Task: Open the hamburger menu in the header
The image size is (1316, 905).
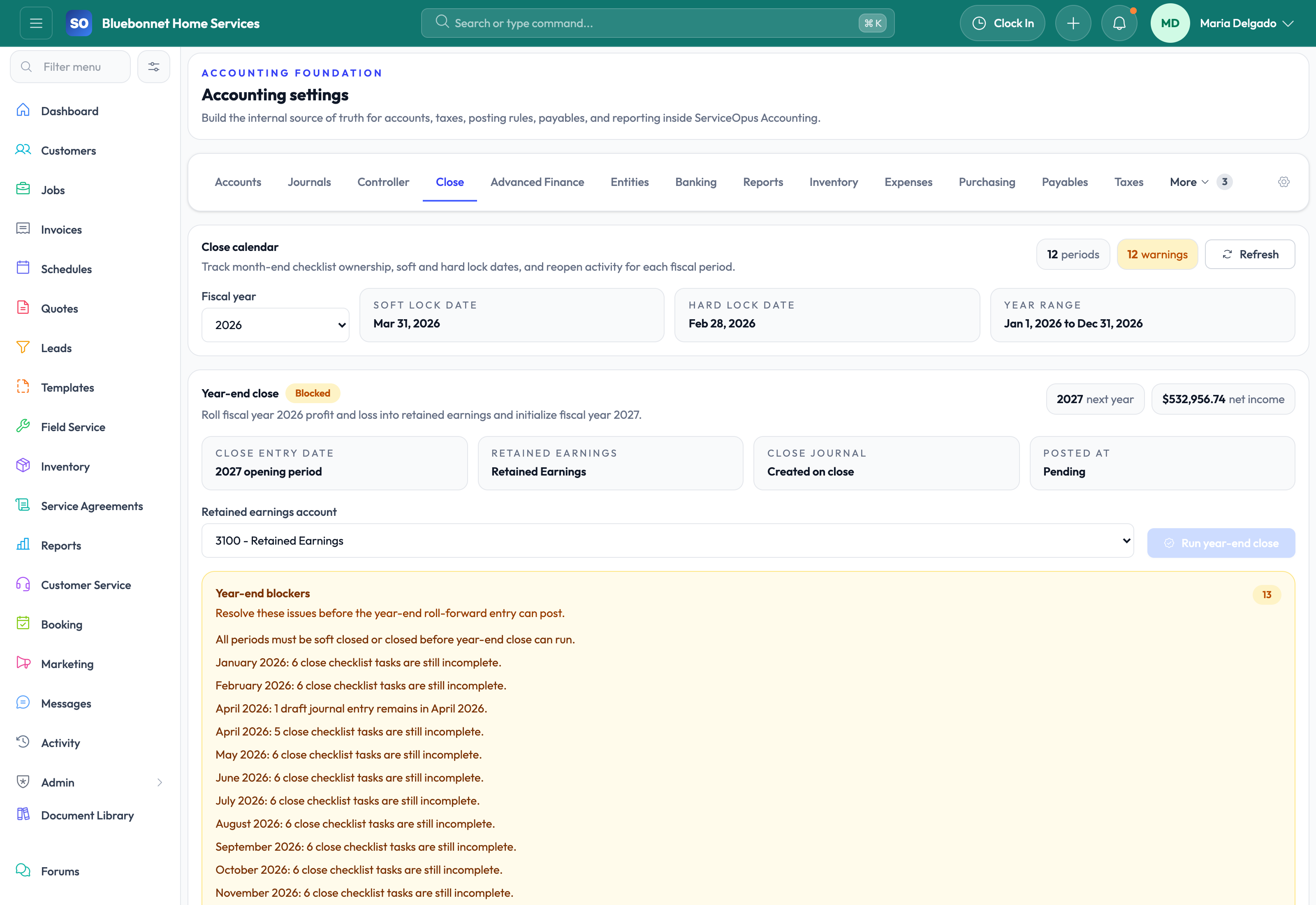Action: (36, 23)
